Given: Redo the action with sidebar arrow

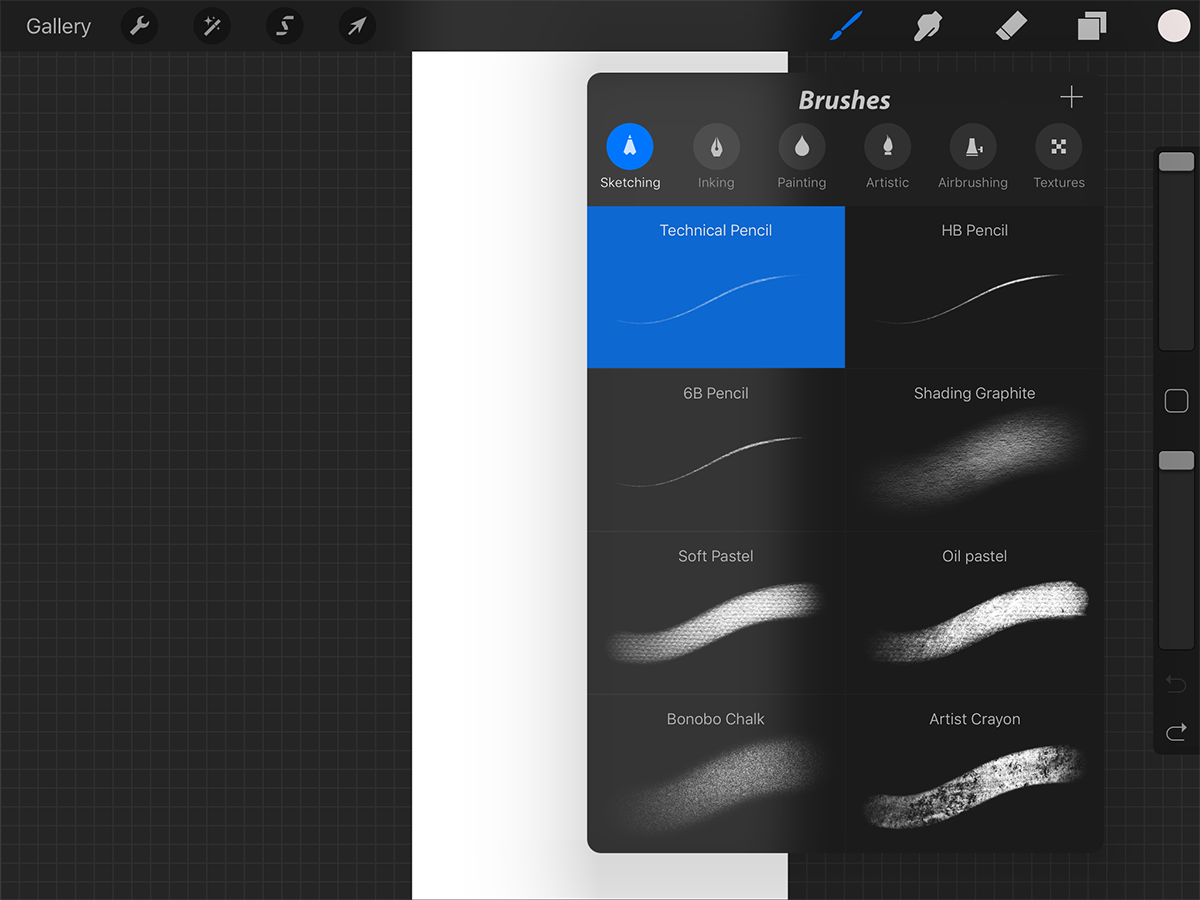Looking at the screenshot, I should pos(1176,732).
